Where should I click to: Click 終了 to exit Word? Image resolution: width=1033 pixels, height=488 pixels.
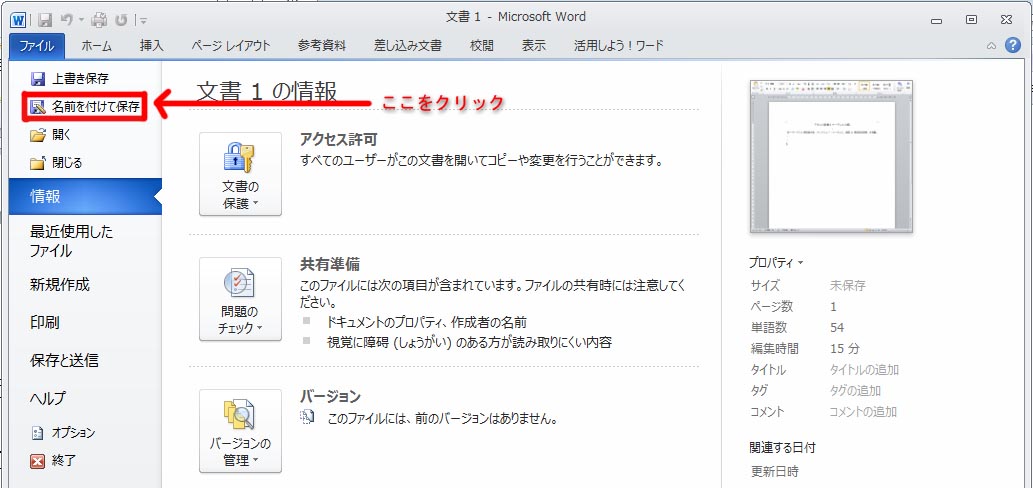tap(53, 461)
